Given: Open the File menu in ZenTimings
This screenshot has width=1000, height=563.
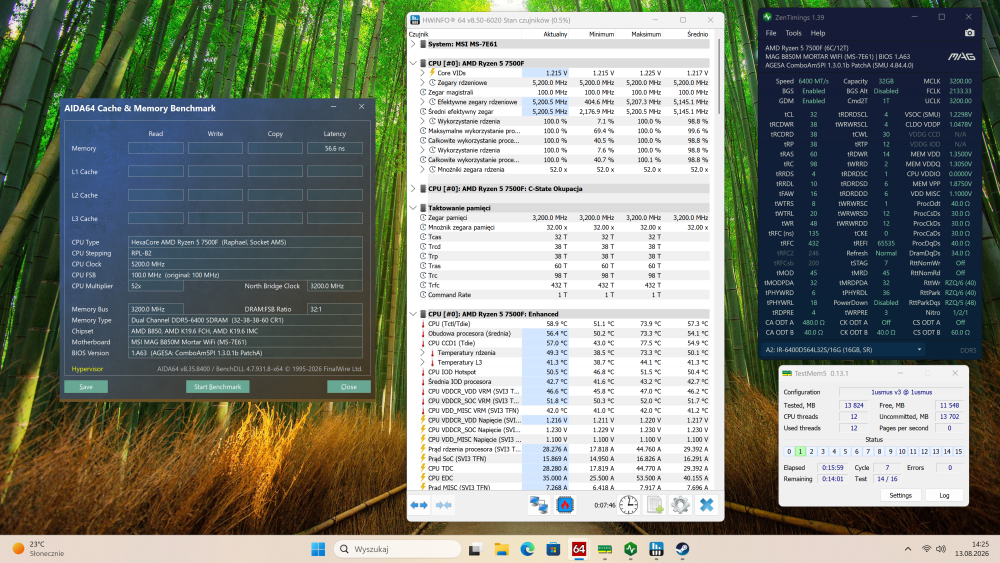Looking at the screenshot, I should tap(771, 33).
